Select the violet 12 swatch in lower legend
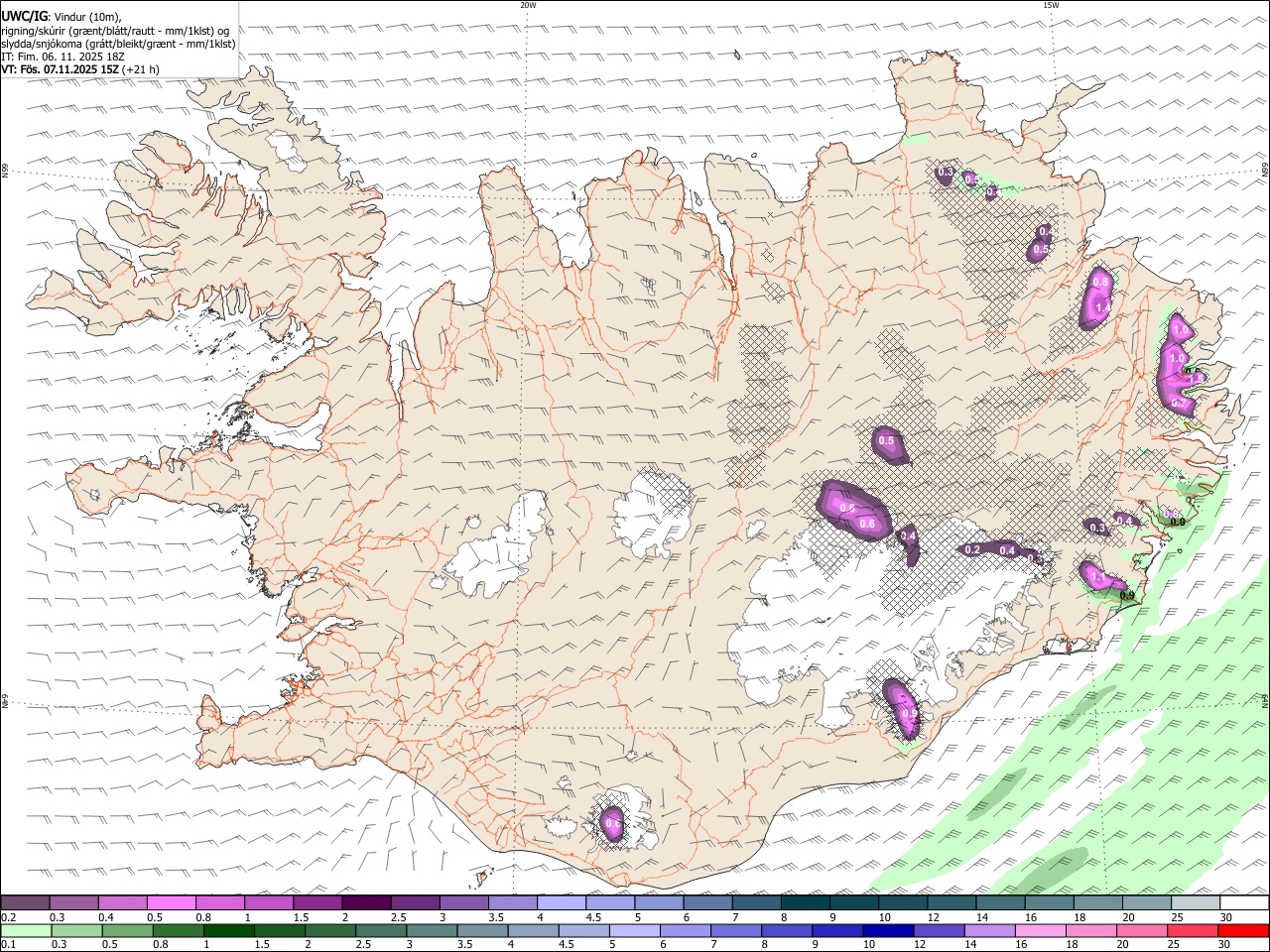Viewport: 1270px width, 952px height. (939, 931)
